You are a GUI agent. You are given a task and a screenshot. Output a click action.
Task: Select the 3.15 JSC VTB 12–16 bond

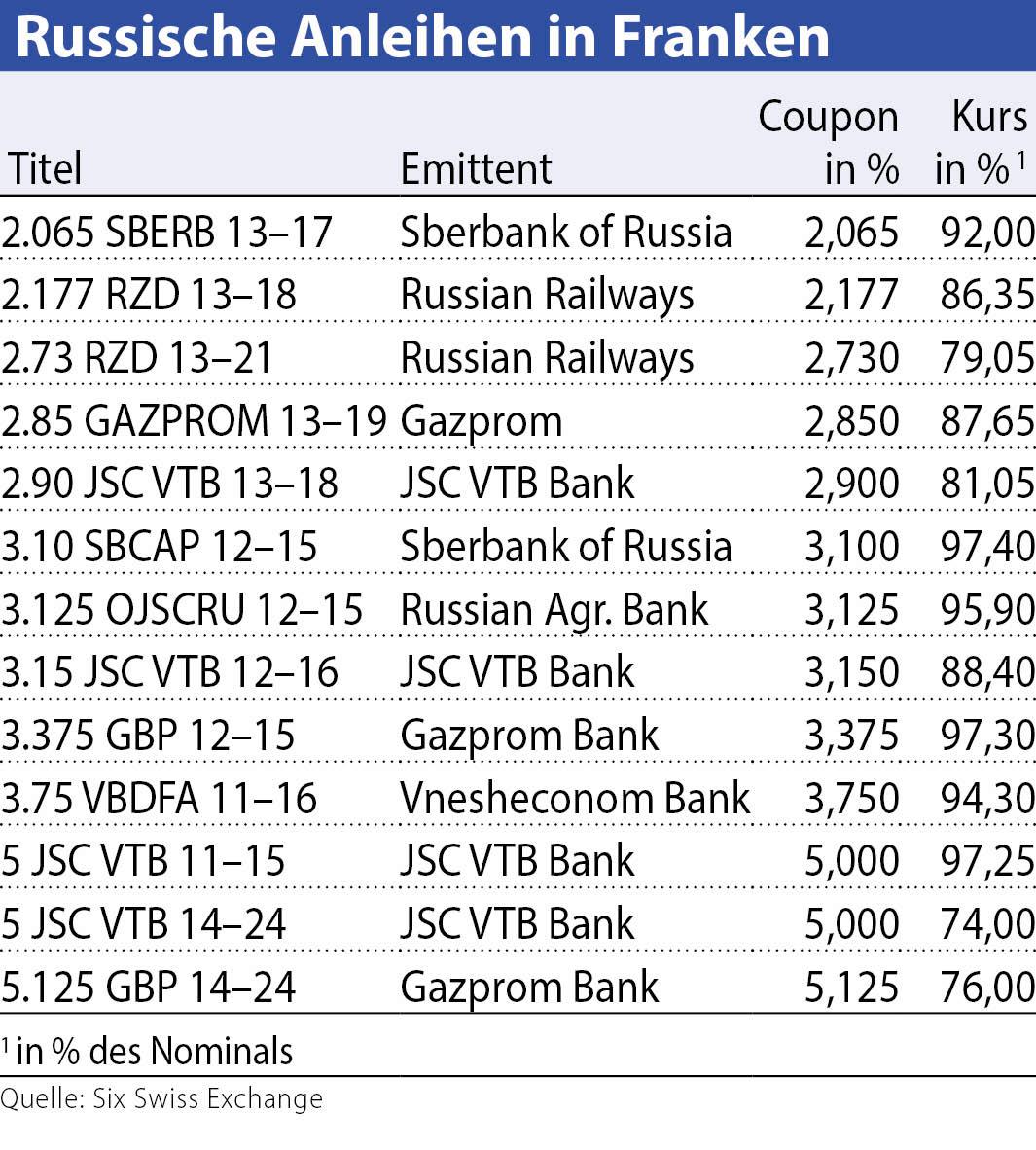169,672
